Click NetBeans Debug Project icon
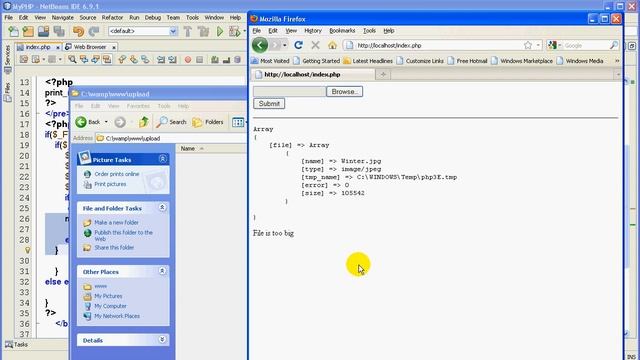 (x=235, y=31)
